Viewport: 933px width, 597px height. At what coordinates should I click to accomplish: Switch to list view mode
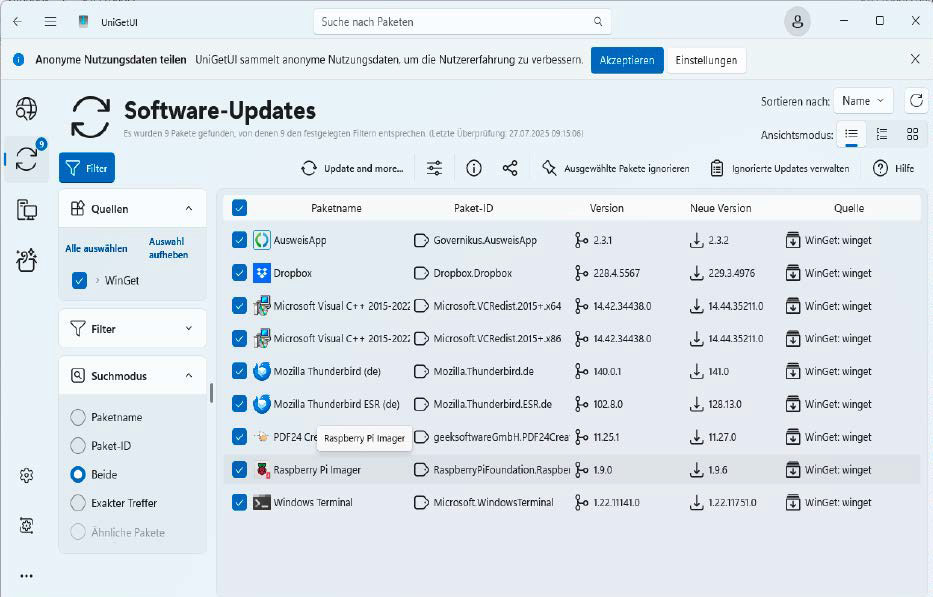pos(851,134)
